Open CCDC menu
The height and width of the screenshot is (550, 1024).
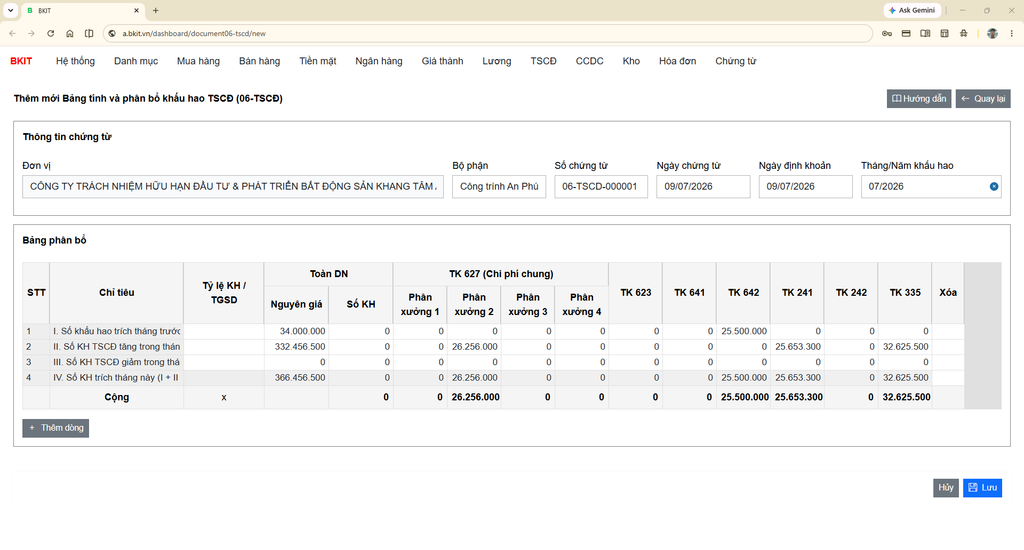coord(590,61)
